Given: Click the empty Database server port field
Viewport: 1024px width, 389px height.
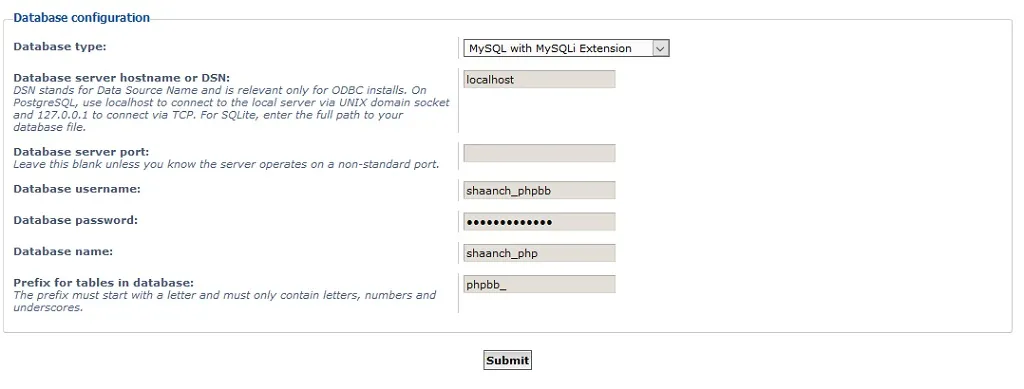Looking at the screenshot, I should click(x=539, y=153).
